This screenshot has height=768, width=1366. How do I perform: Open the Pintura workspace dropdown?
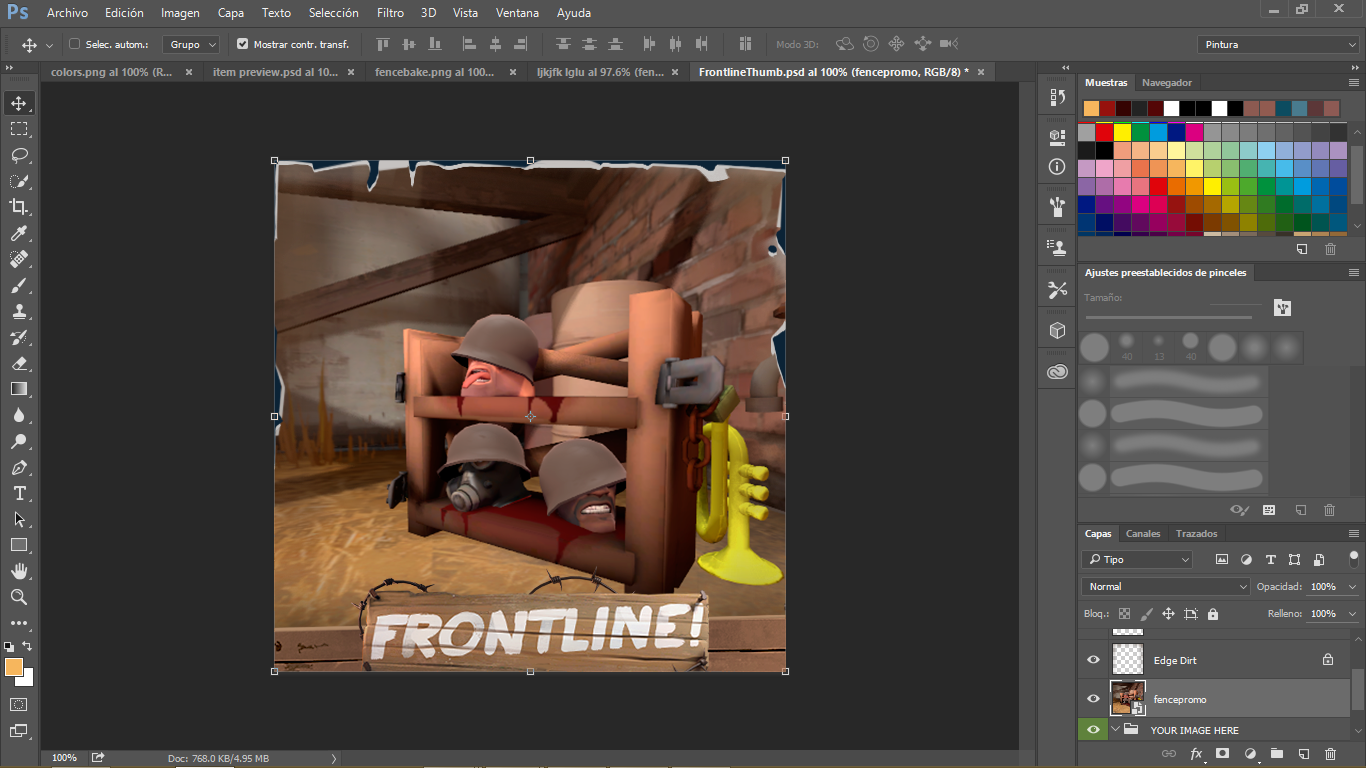(x=1277, y=44)
